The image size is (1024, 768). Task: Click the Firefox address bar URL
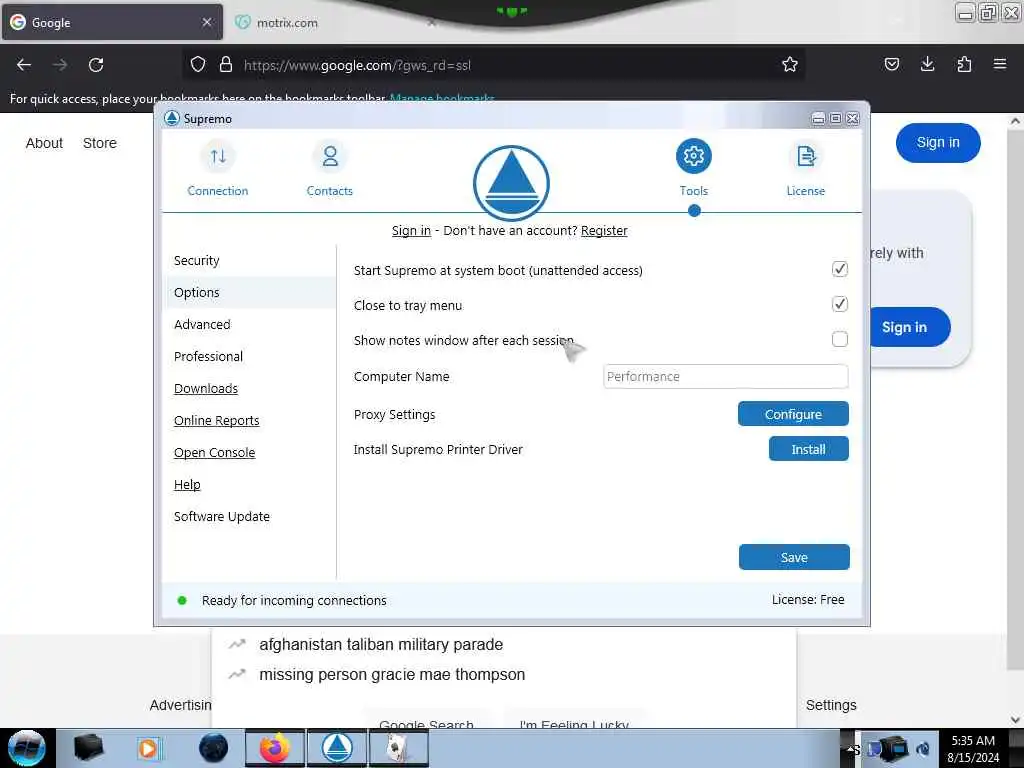tap(357, 65)
